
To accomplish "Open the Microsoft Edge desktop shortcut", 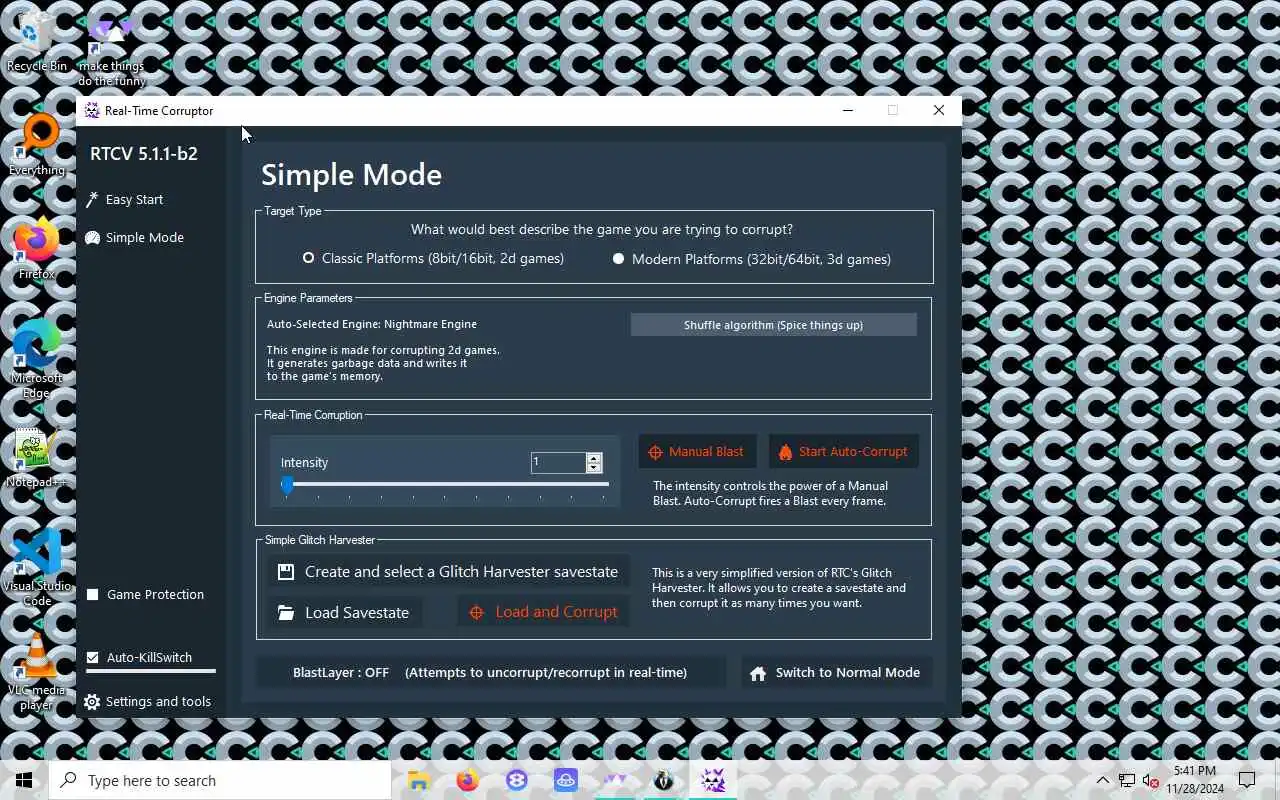I will point(36,360).
